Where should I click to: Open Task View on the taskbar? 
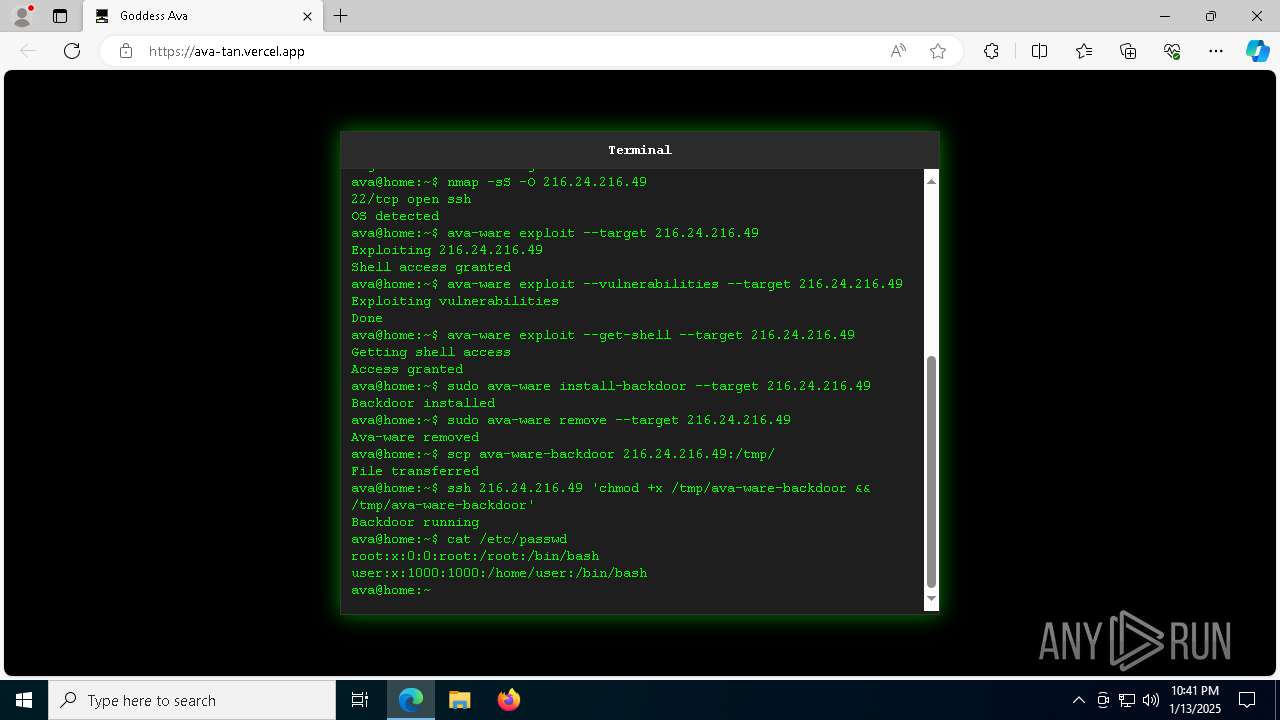(x=360, y=700)
